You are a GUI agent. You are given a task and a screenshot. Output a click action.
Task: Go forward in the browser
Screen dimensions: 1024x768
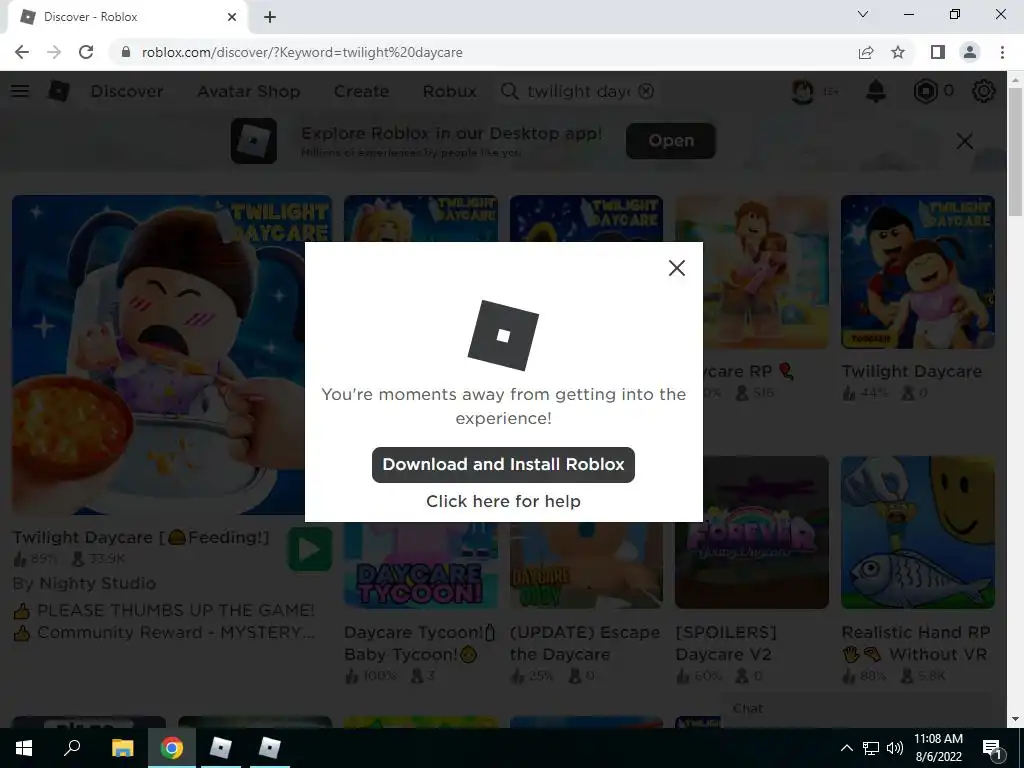coord(54,52)
